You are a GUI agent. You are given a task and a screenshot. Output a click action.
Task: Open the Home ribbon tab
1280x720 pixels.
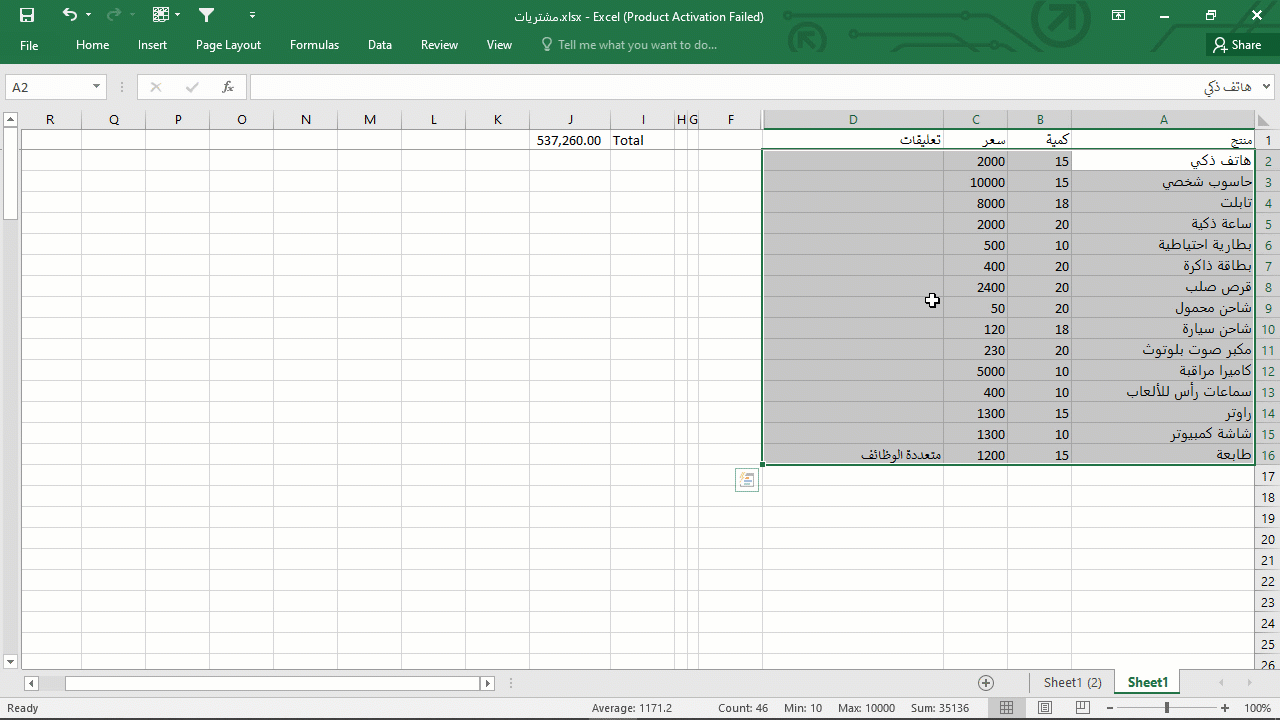point(92,45)
